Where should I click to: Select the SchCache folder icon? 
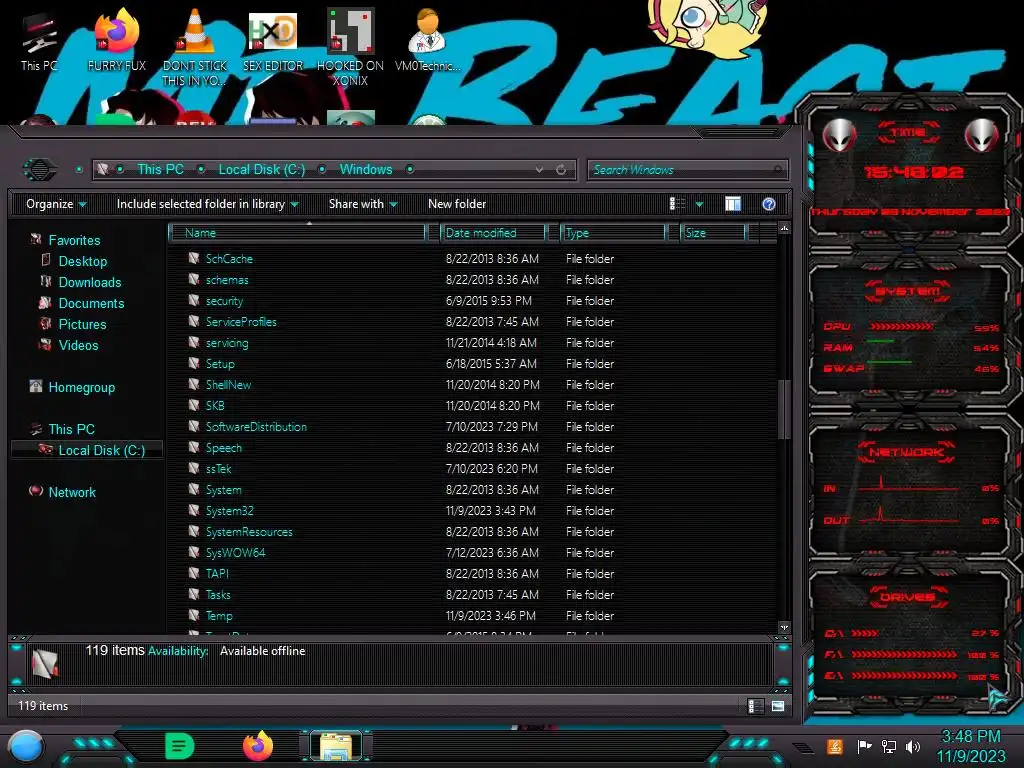point(194,258)
